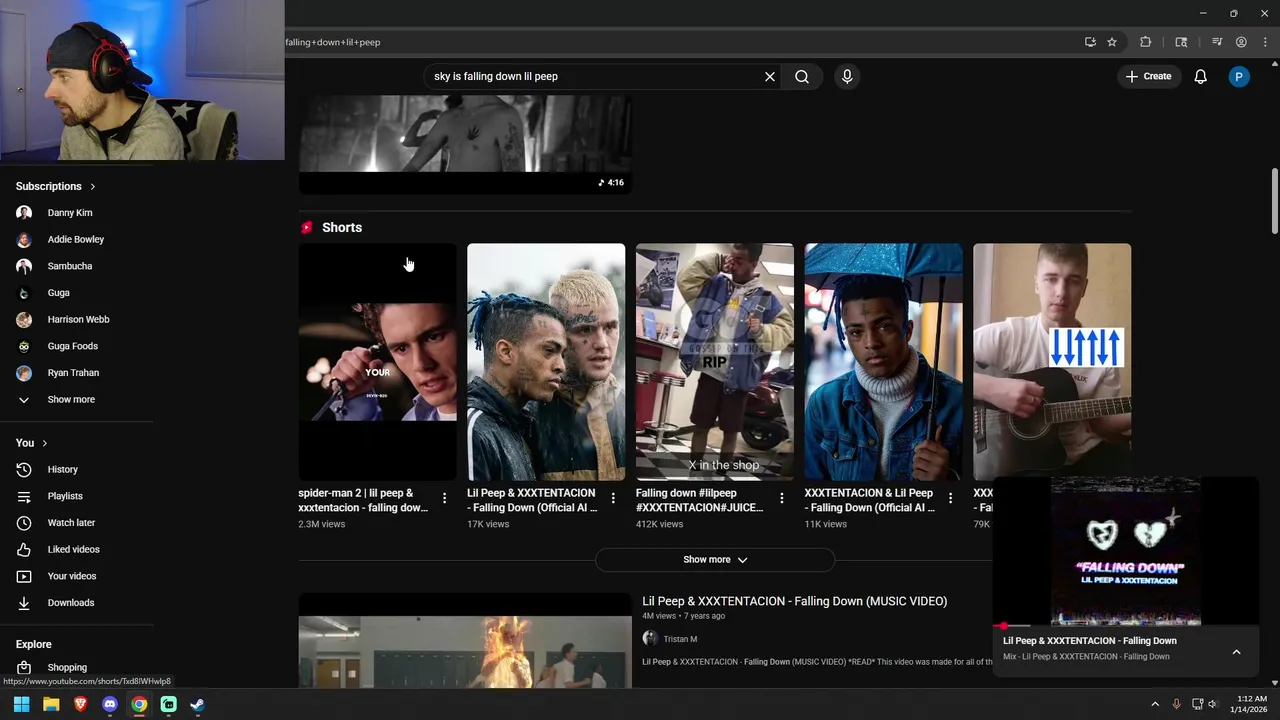This screenshot has height=720, width=1280.
Task: Open the 4:16 video thumbnail
Action: pyautogui.click(x=465, y=144)
